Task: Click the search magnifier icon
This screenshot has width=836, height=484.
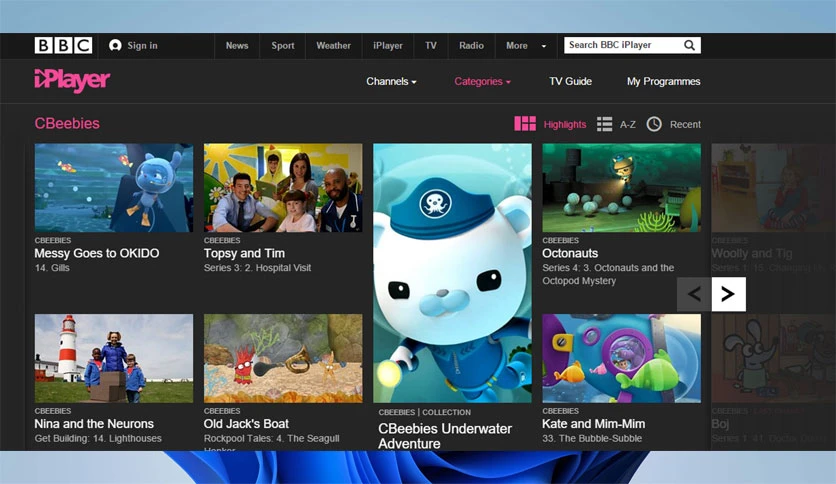Action: (689, 45)
